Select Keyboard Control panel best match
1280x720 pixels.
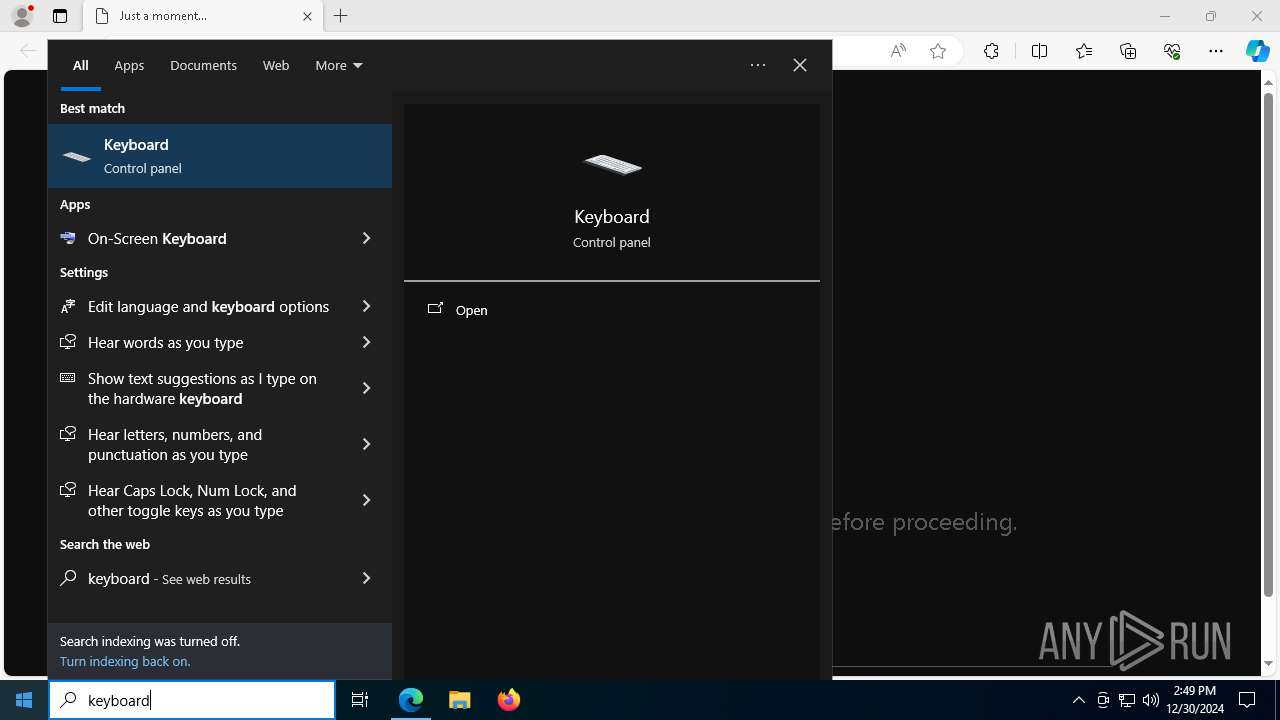(x=220, y=156)
